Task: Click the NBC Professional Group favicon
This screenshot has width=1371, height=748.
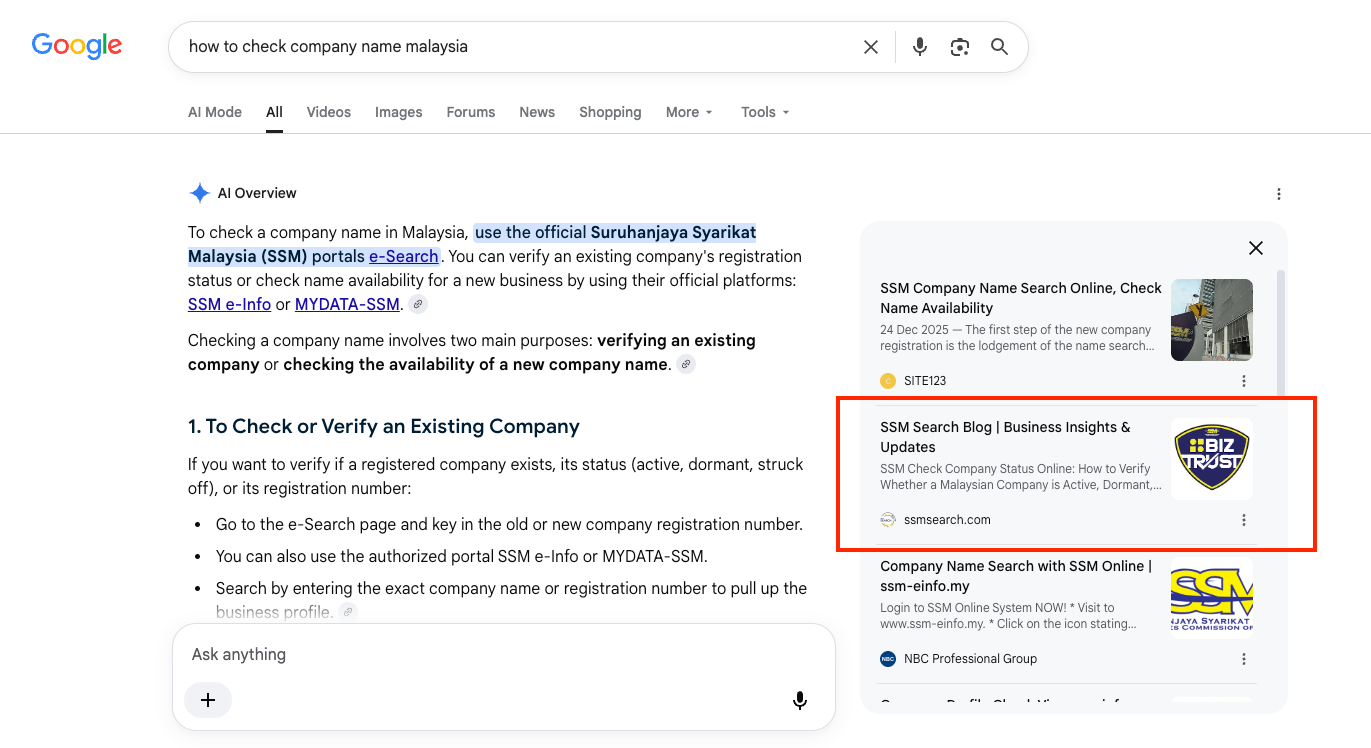Action: (x=888, y=659)
